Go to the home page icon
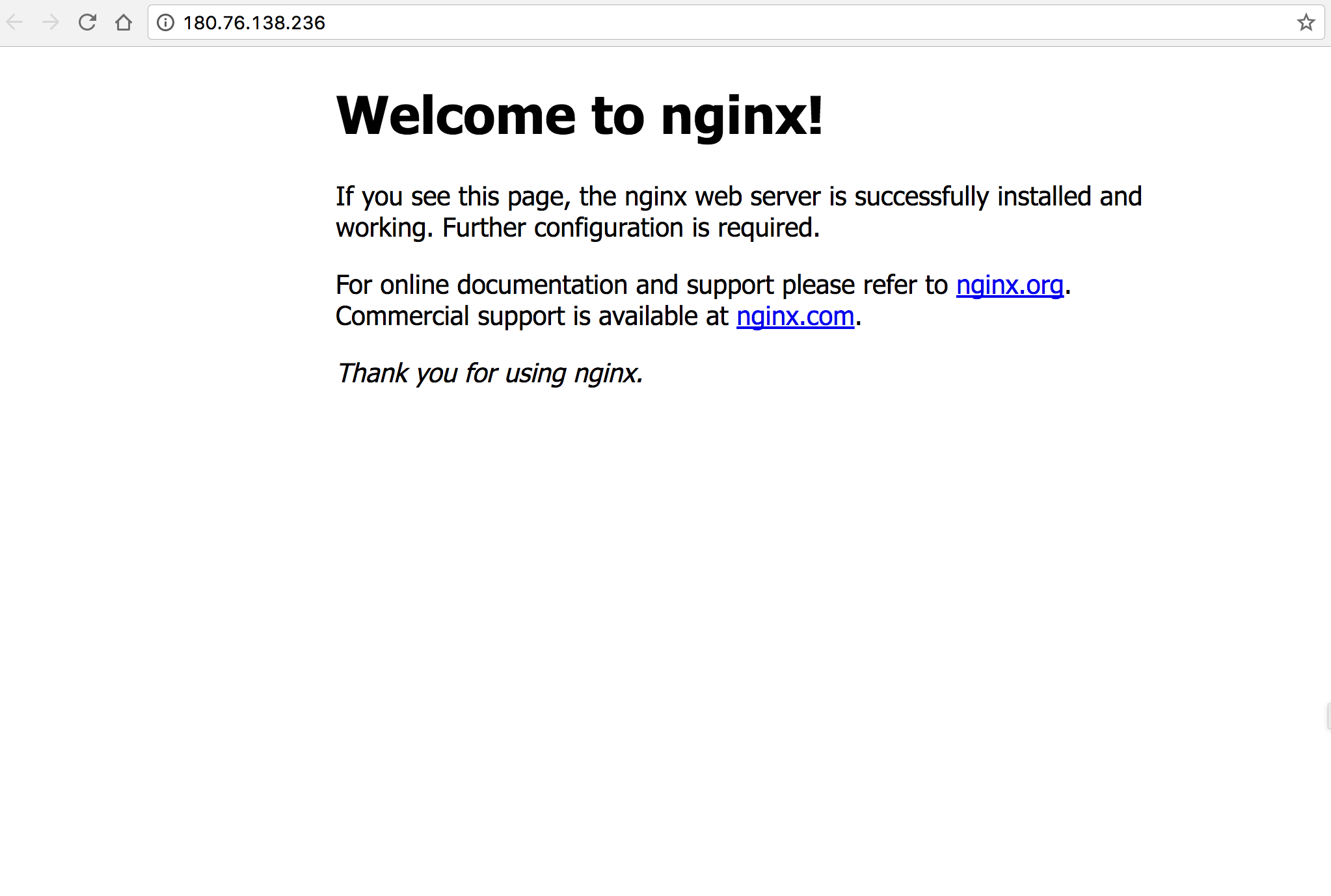 124,23
